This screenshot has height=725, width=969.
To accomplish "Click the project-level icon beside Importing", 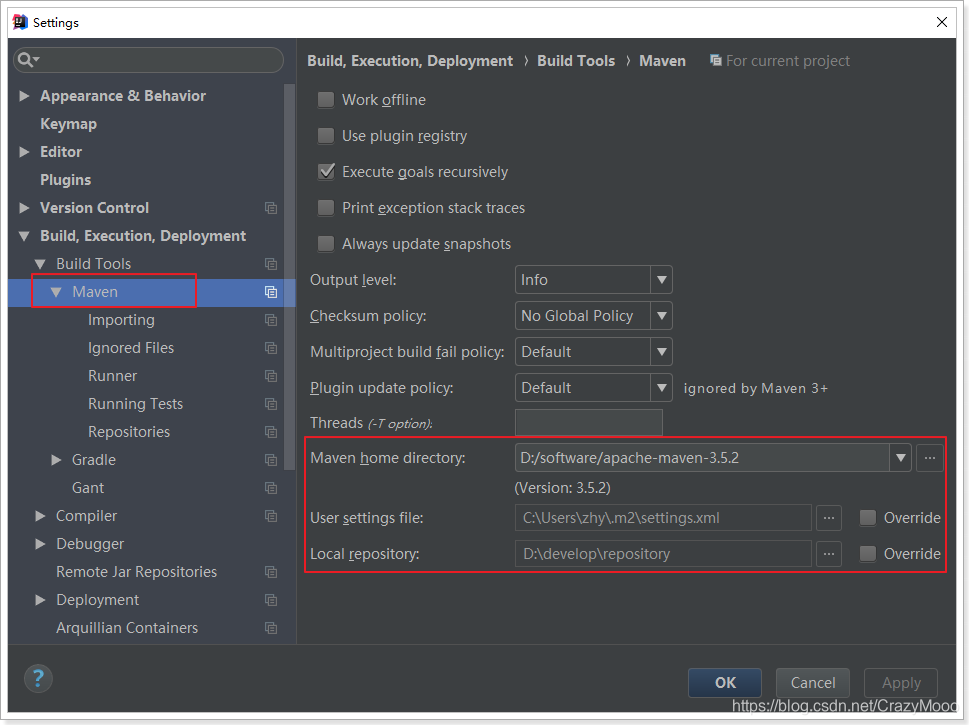I will coord(271,320).
